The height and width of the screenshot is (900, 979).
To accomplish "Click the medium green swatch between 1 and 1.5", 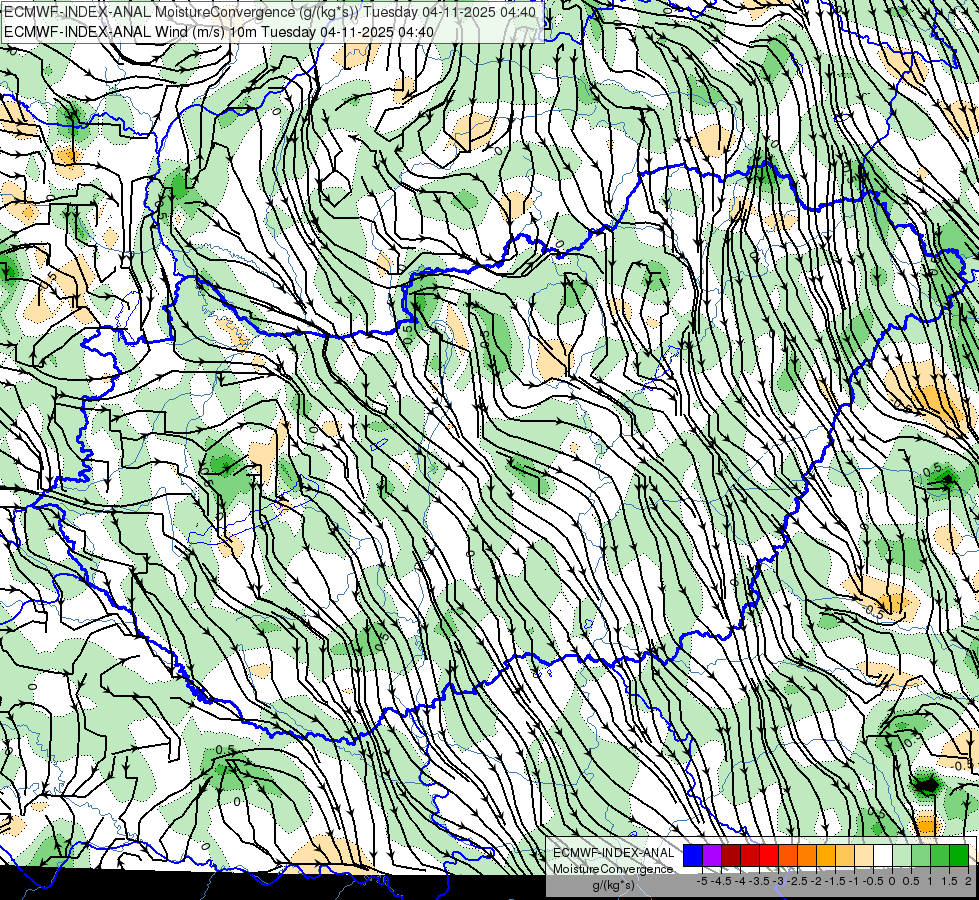I will tap(940, 855).
